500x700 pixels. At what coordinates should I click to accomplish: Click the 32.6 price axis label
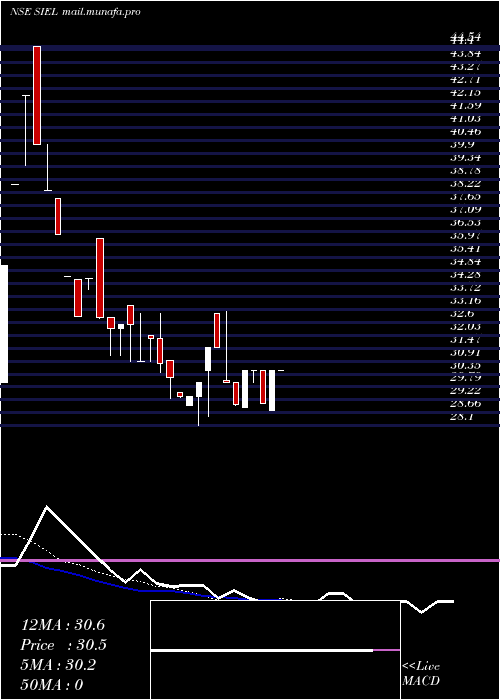pyautogui.click(x=463, y=313)
